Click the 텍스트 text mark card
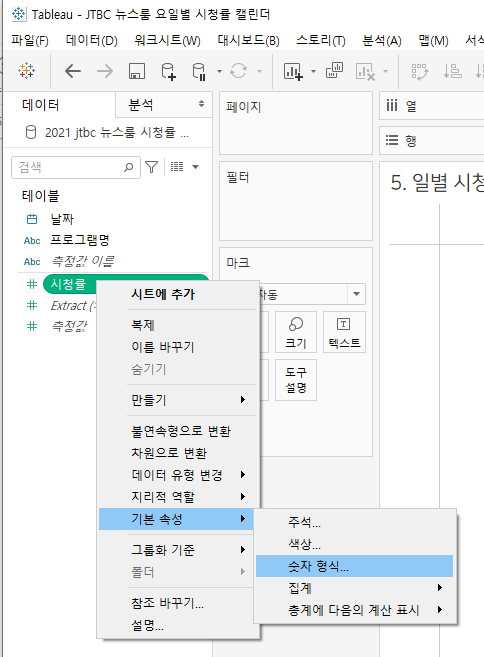 coord(344,332)
